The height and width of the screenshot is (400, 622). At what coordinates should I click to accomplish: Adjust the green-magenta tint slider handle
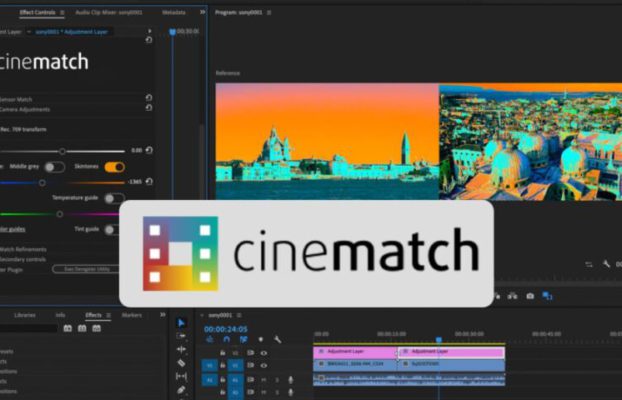click(x=60, y=214)
